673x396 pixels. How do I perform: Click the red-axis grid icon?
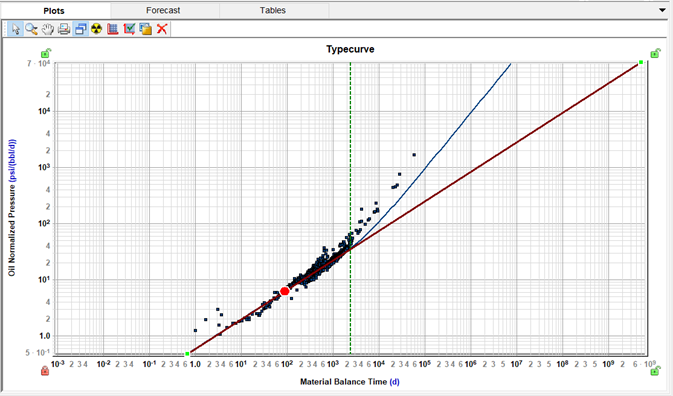[113, 29]
